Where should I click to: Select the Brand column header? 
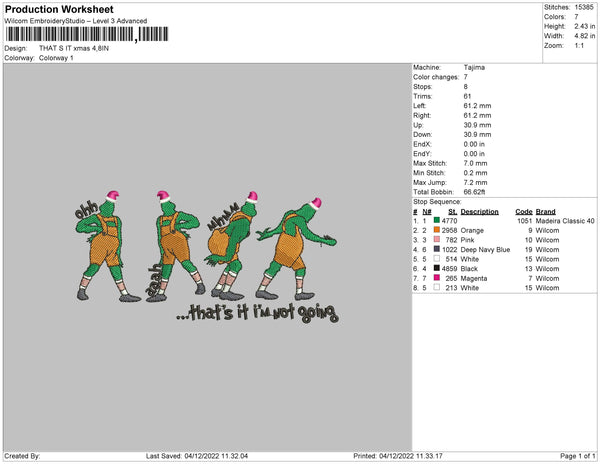(x=545, y=212)
